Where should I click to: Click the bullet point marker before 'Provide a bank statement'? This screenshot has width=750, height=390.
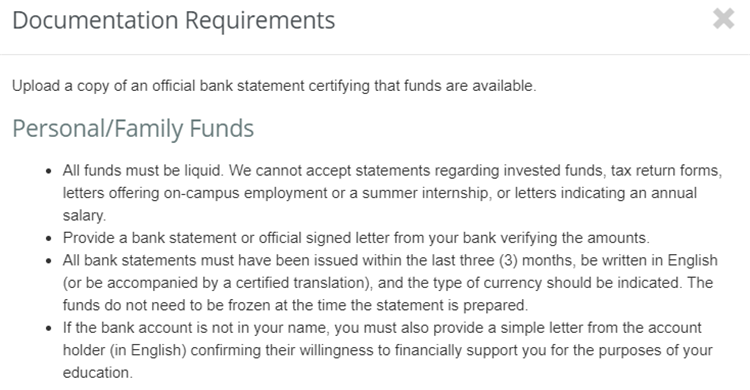[48, 238]
